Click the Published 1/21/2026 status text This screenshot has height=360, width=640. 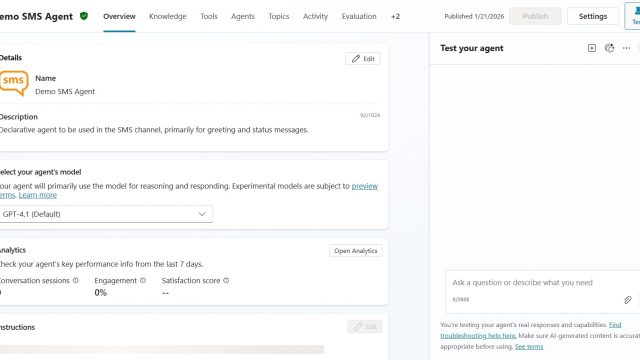pyautogui.click(x=474, y=16)
